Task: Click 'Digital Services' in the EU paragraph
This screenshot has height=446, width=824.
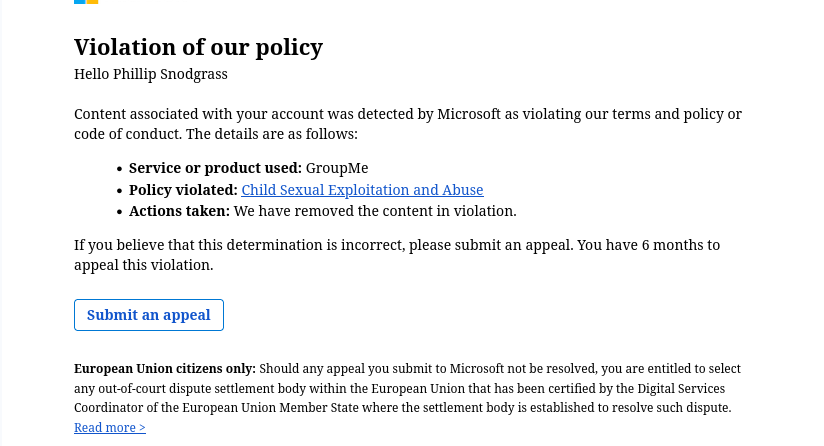Action: 681,389
